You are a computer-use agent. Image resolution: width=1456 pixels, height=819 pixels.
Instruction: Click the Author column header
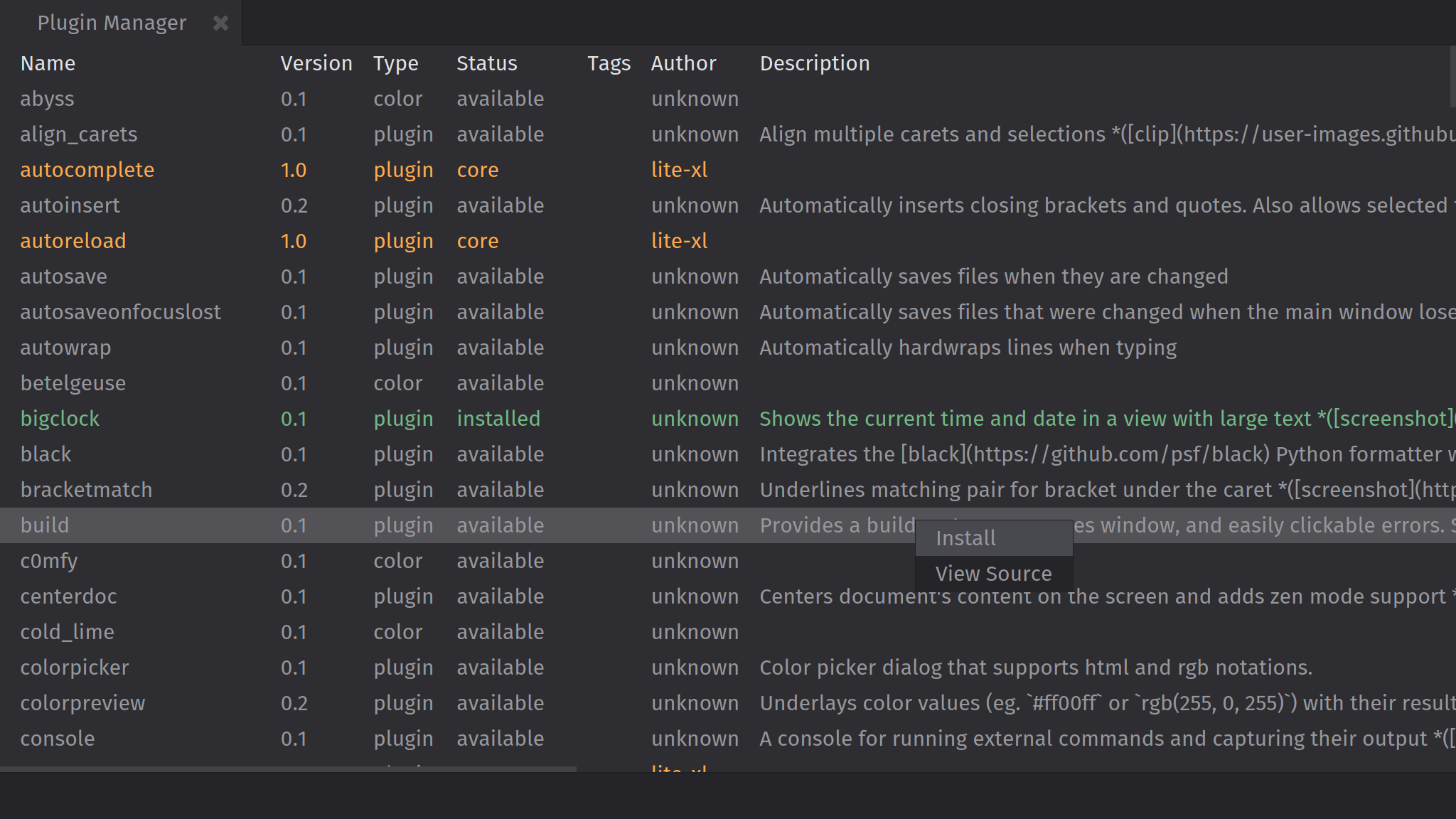coord(684,63)
